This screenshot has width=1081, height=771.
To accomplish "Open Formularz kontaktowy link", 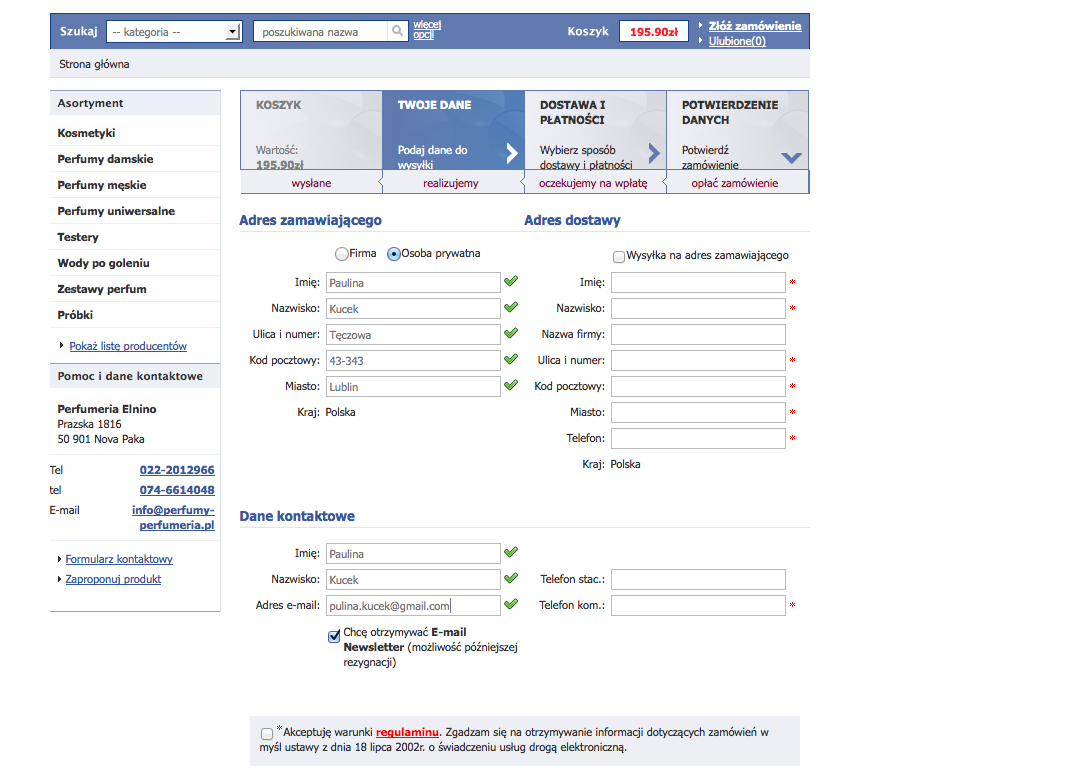I will tap(119, 559).
